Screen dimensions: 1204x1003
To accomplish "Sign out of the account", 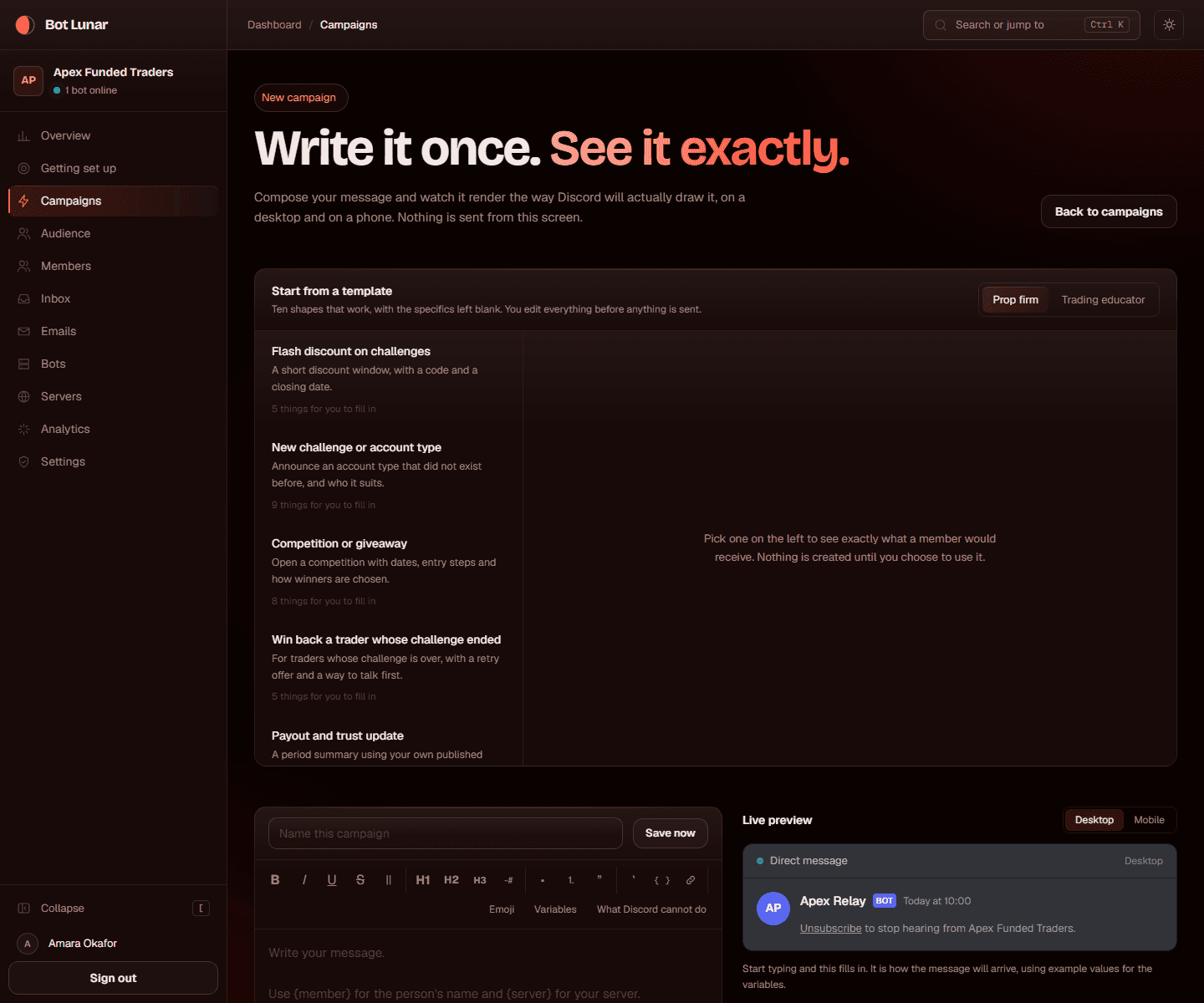I will [x=113, y=978].
